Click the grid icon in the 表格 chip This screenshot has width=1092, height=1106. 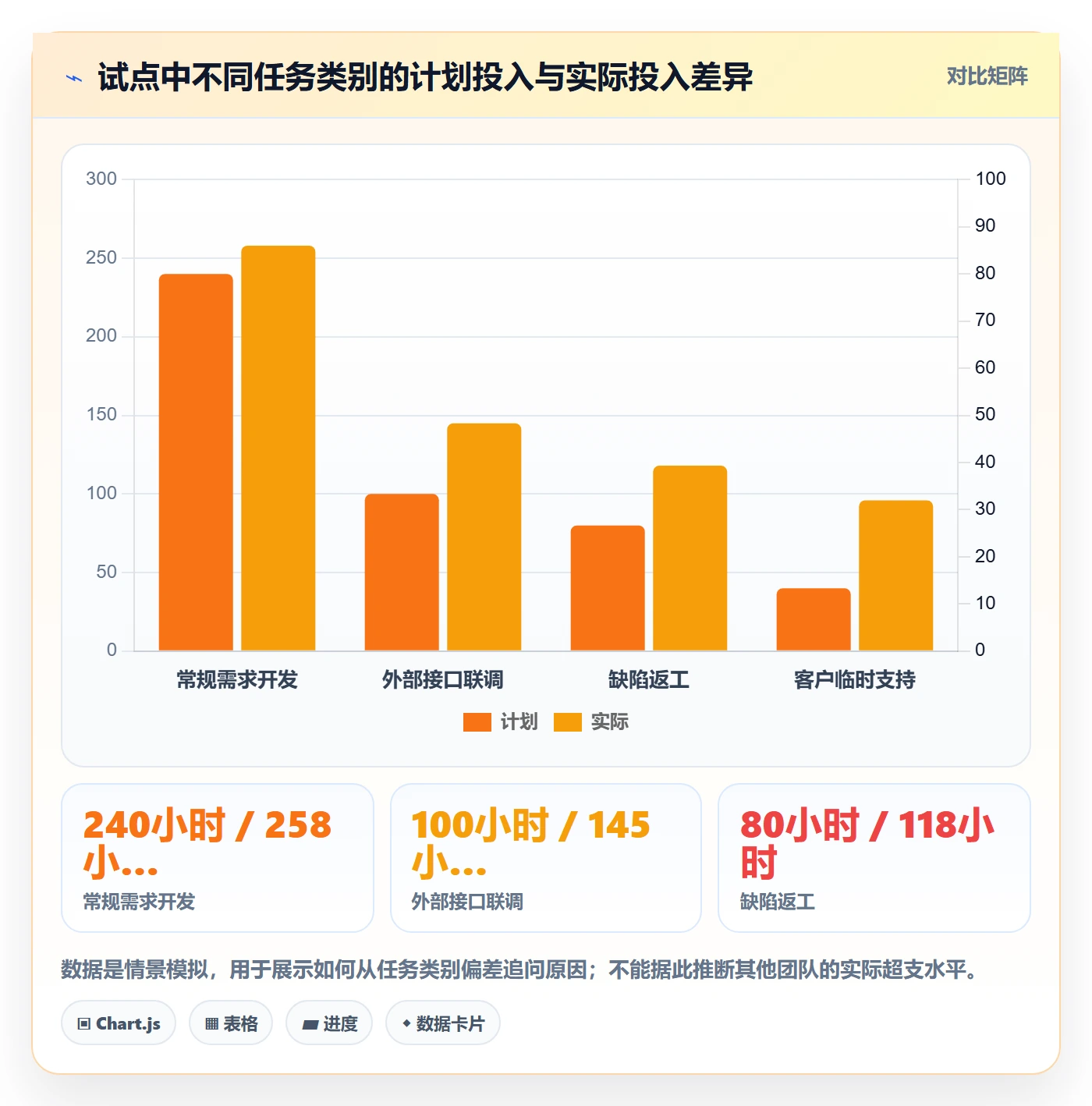(211, 1024)
